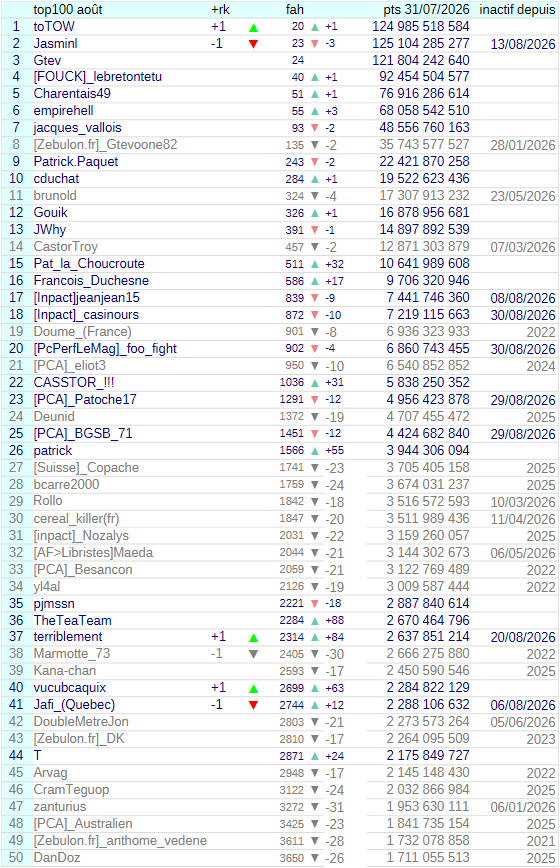Screen dimensions: 560x868
Task: Click grey down arrow in Marmotte_73 rank column
Action: coord(253,654)
